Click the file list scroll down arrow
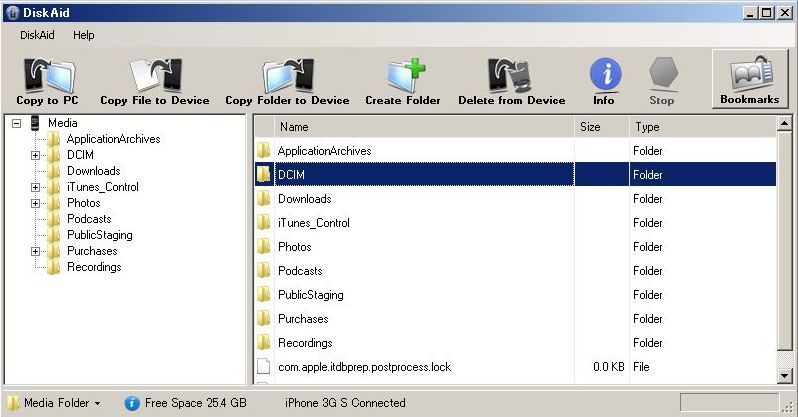The image size is (798, 417). click(784, 376)
